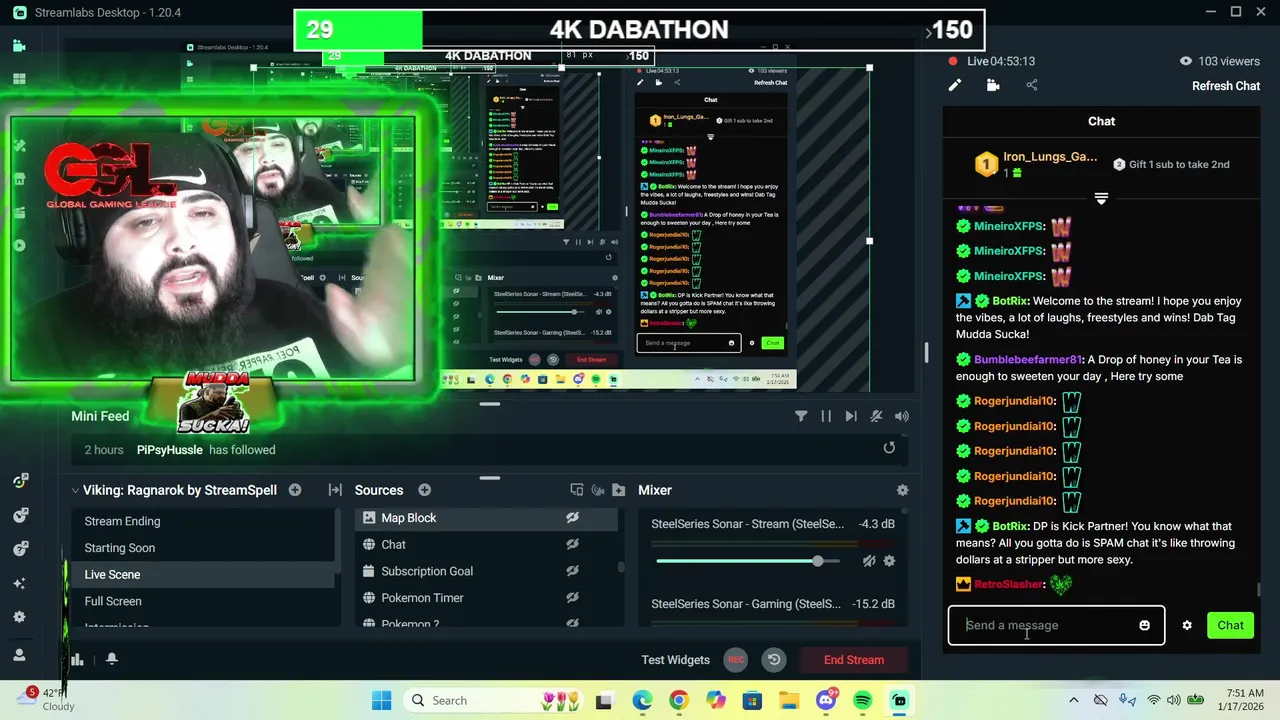1280x720 pixels.
Task: Open the layout grid icon in the sidebar
Action: click(19, 79)
